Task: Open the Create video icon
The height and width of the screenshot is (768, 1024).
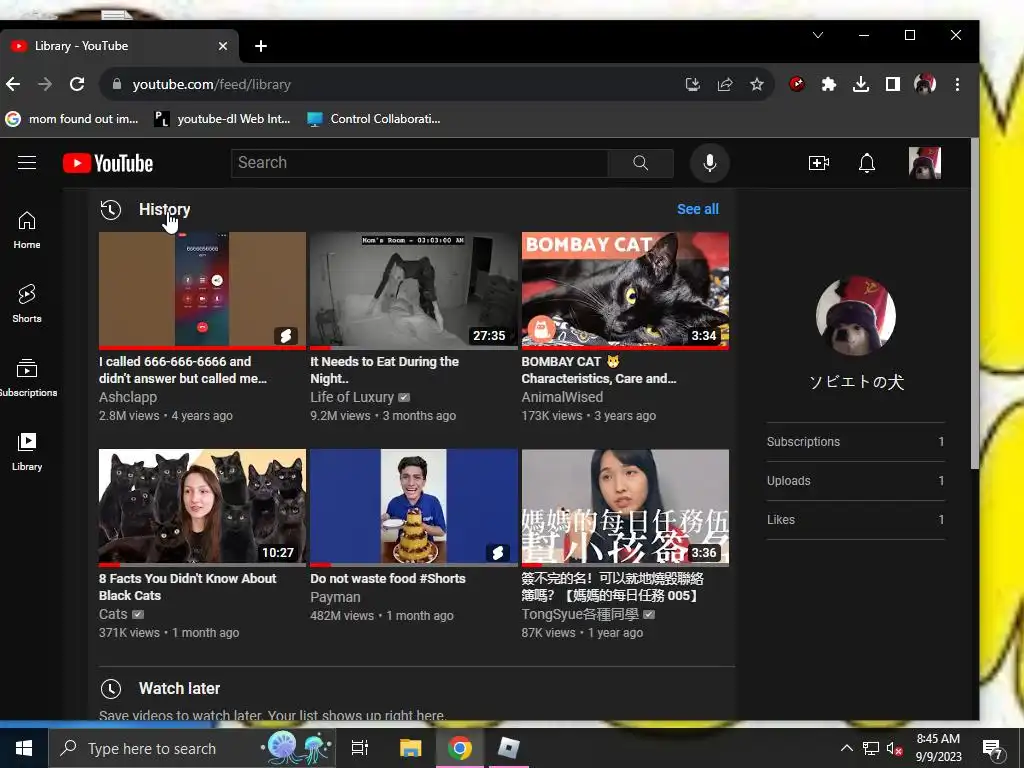Action: pyautogui.click(x=819, y=163)
